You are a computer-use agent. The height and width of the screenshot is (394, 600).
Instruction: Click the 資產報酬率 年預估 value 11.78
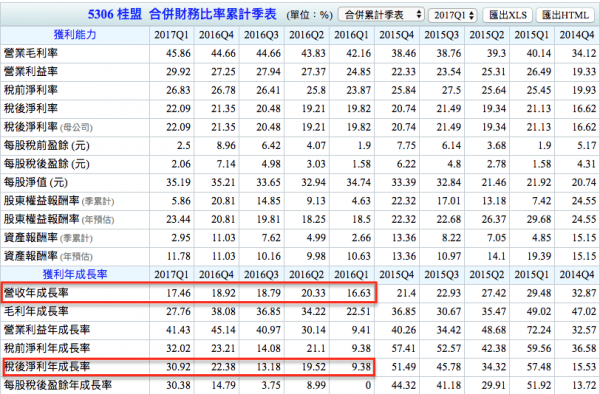coord(178,256)
